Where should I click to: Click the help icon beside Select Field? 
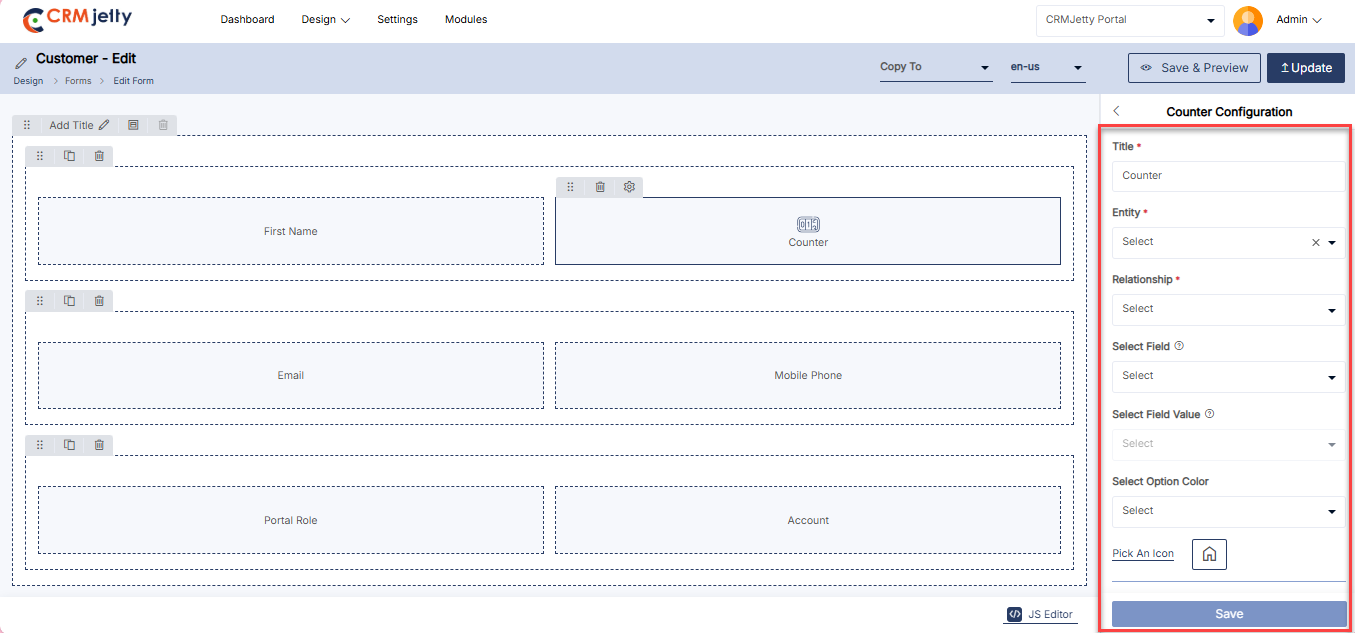[x=1179, y=346]
